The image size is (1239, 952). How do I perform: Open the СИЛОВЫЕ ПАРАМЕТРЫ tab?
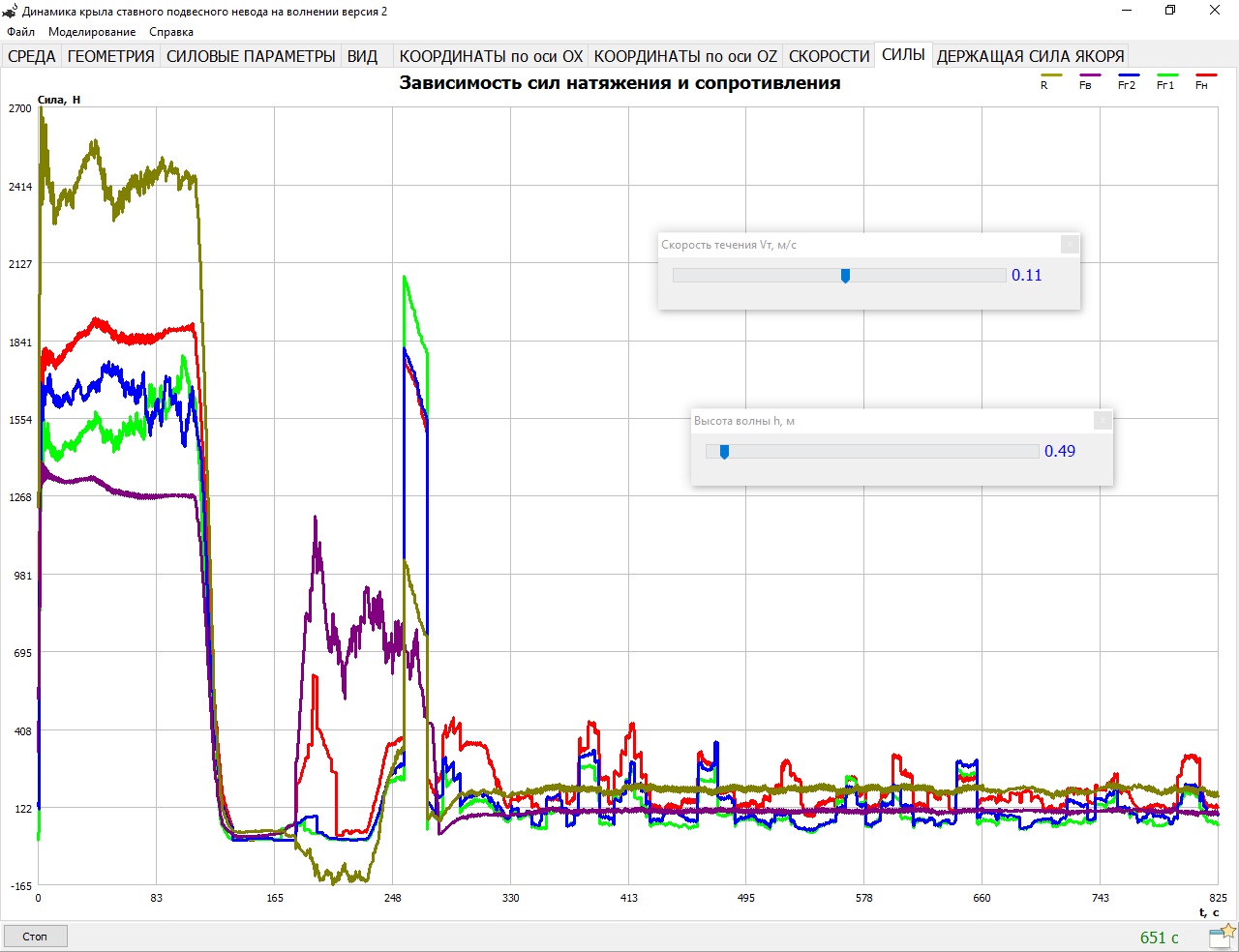point(251,56)
